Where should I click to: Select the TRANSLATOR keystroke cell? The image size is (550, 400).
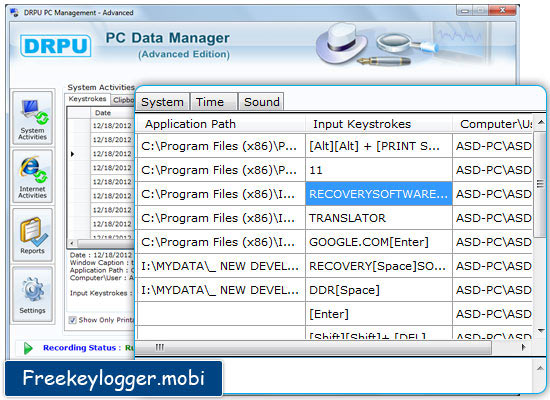click(379, 218)
